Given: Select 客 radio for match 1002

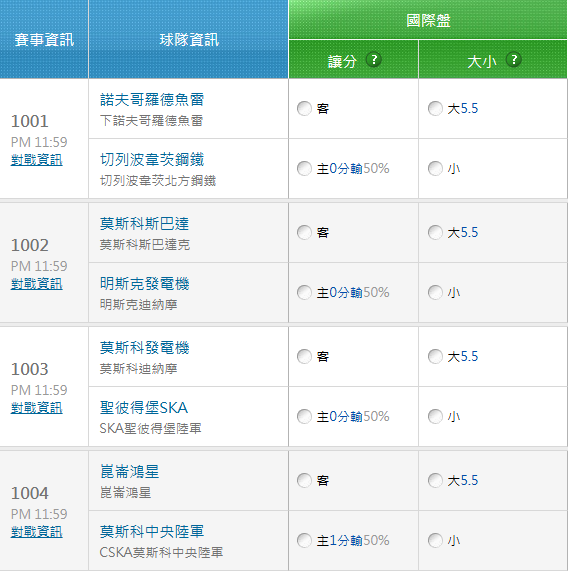Looking at the screenshot, I should [304, 232].
